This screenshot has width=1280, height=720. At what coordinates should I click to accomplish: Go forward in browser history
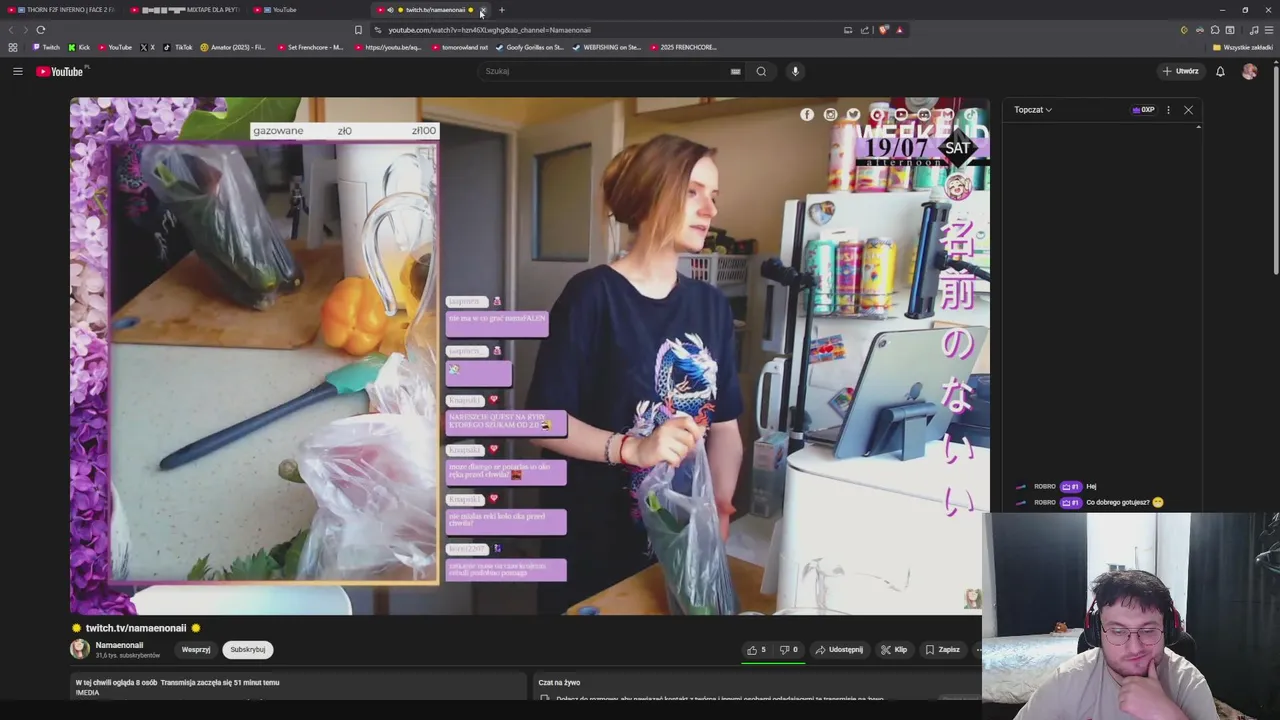pyautogui.click(x=26, y=30)
